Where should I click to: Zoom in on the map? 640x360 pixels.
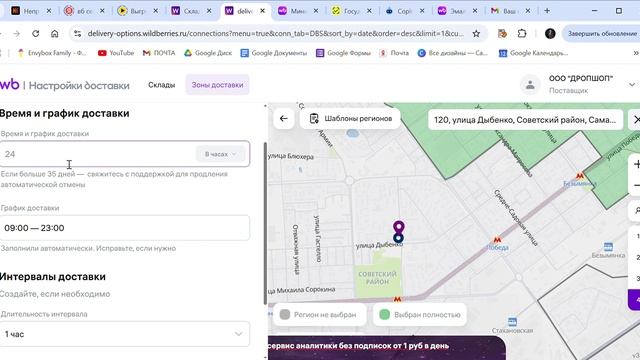click(636, 164)
